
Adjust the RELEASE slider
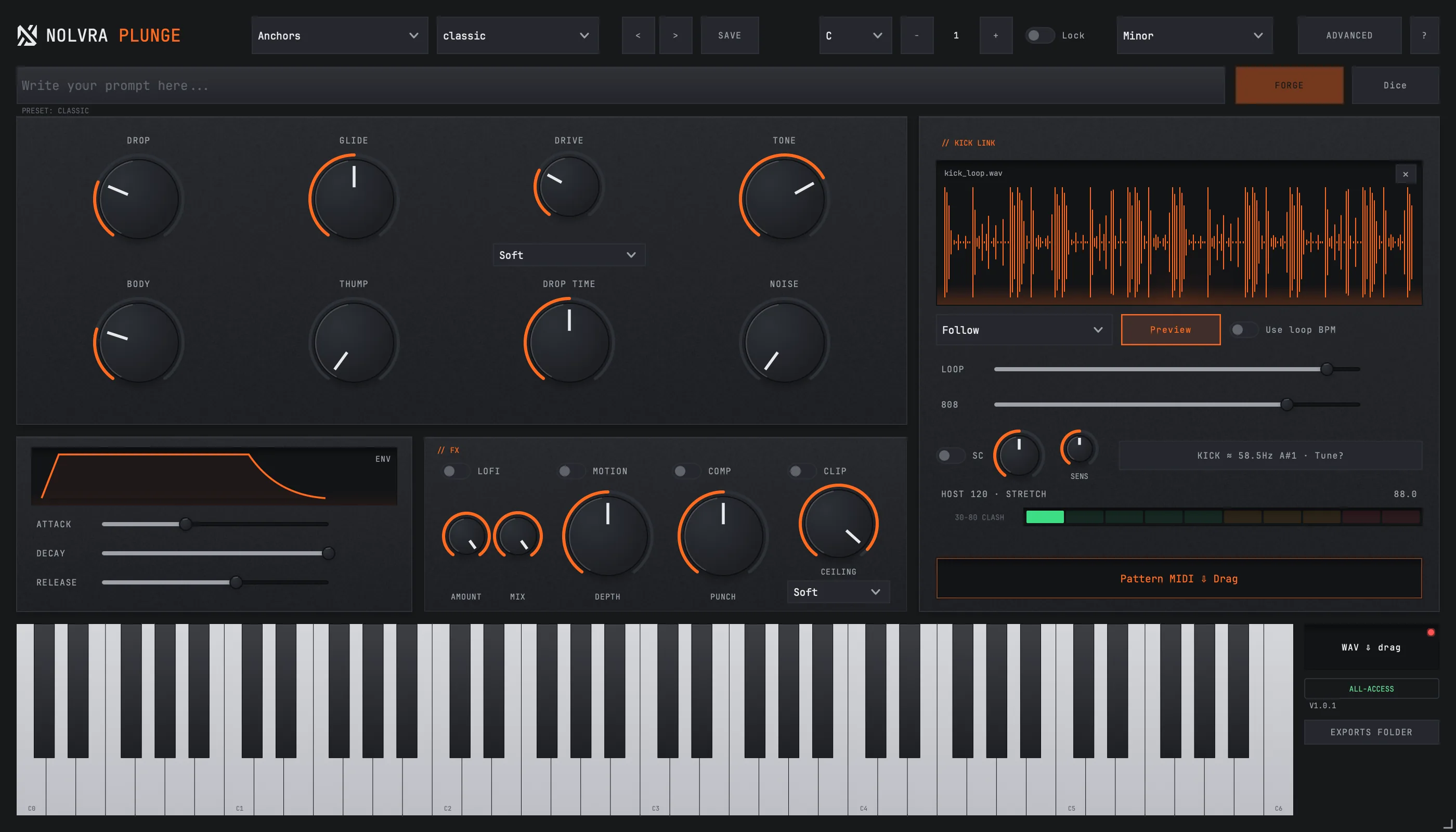point(215,582)
